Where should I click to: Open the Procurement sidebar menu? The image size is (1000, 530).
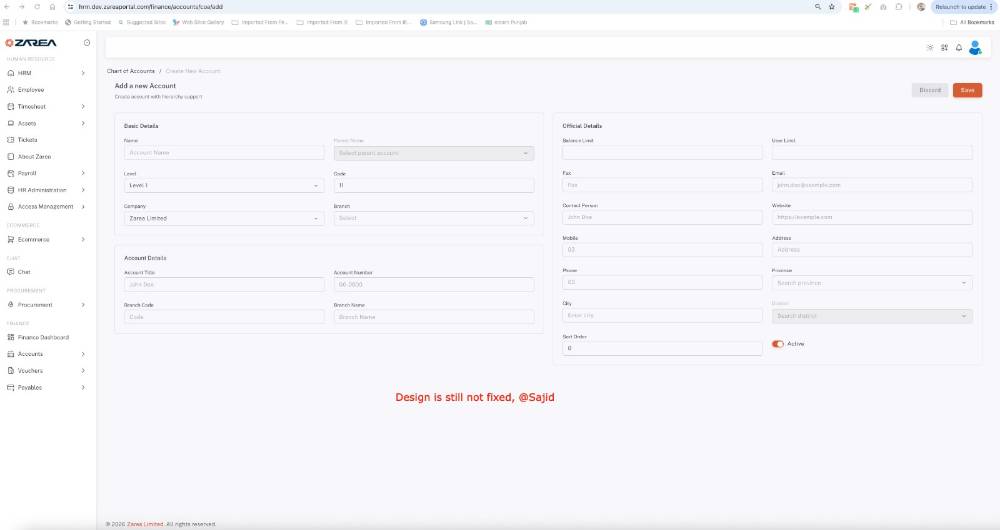point(47,305)
